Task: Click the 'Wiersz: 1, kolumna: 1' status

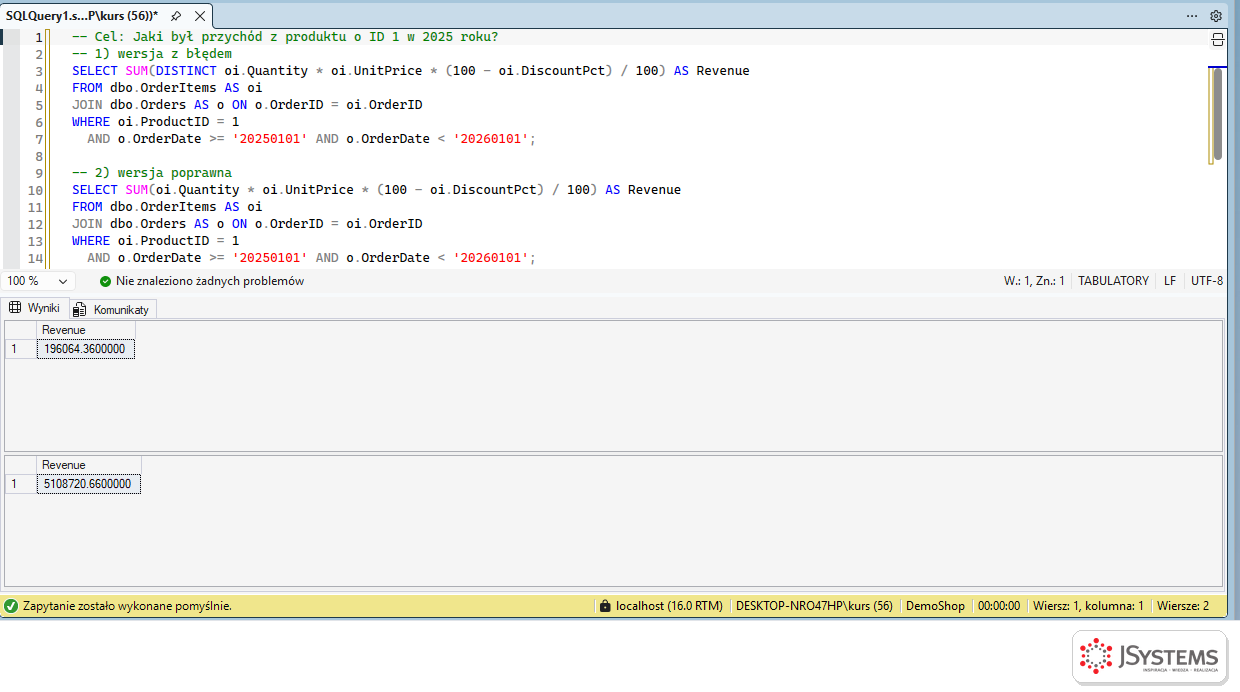Action: 1088,606
